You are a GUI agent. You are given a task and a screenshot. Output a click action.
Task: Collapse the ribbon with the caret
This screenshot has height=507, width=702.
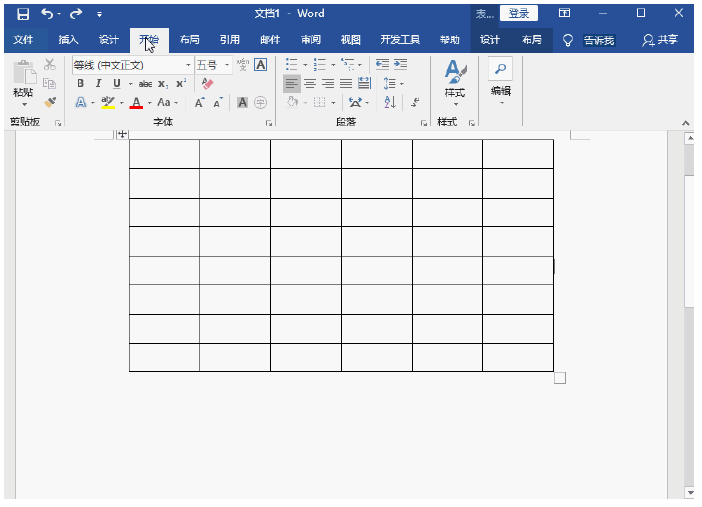(685, 123)
